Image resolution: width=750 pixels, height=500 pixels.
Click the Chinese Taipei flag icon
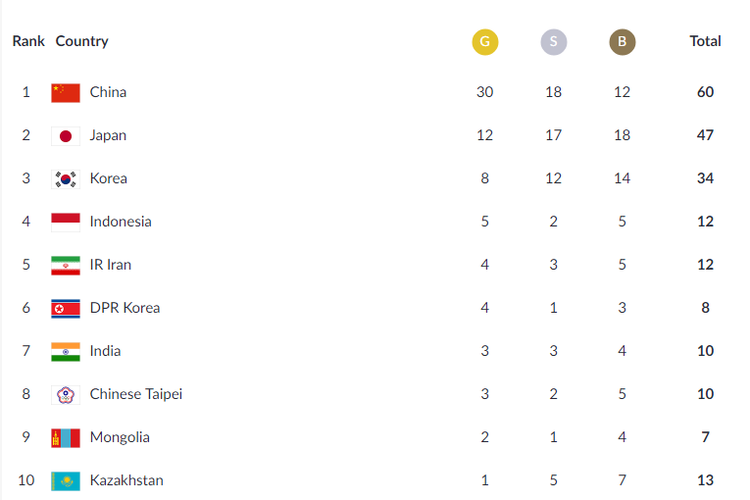(x=66, y=394)
